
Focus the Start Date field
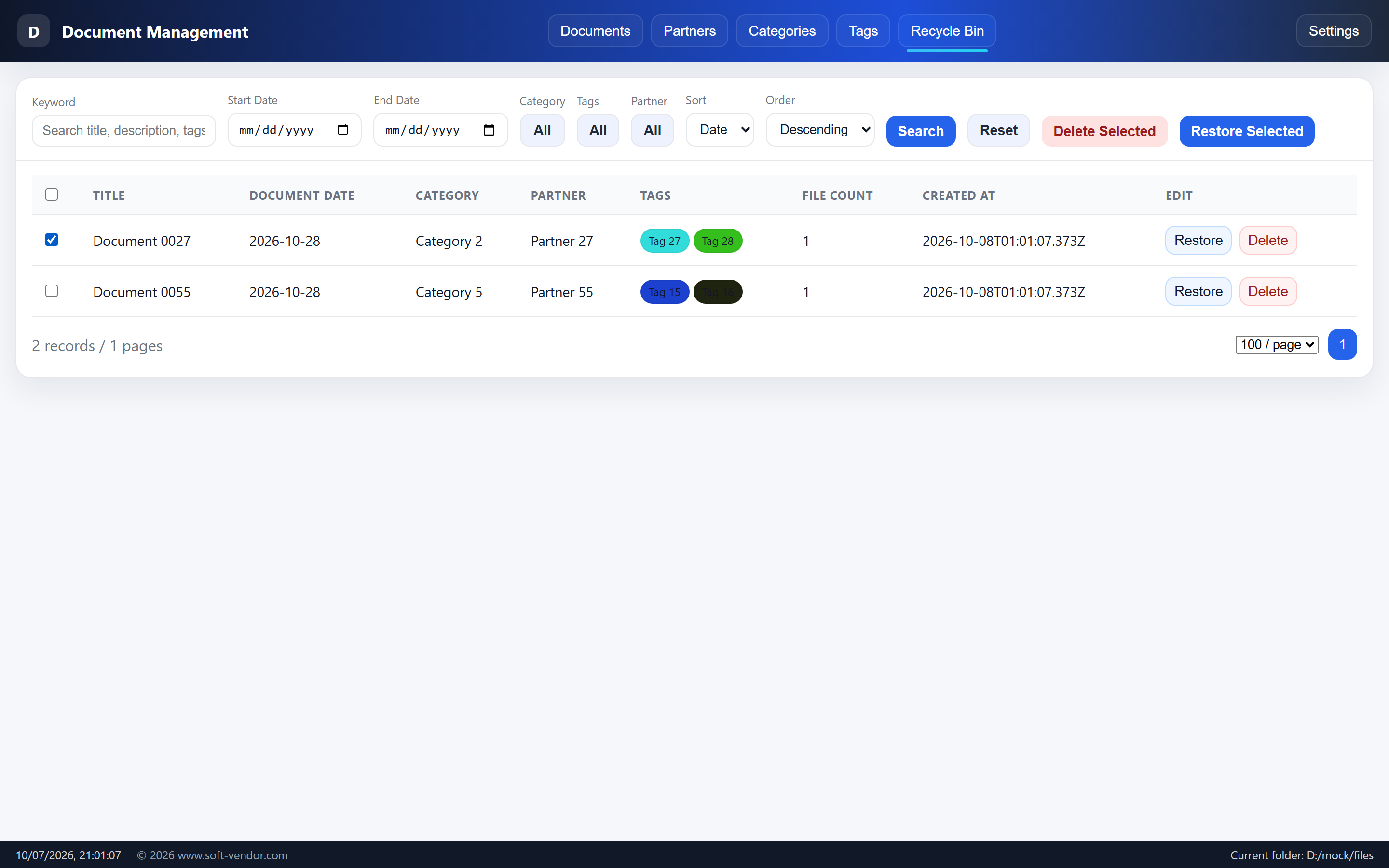(x=295, y=130)
